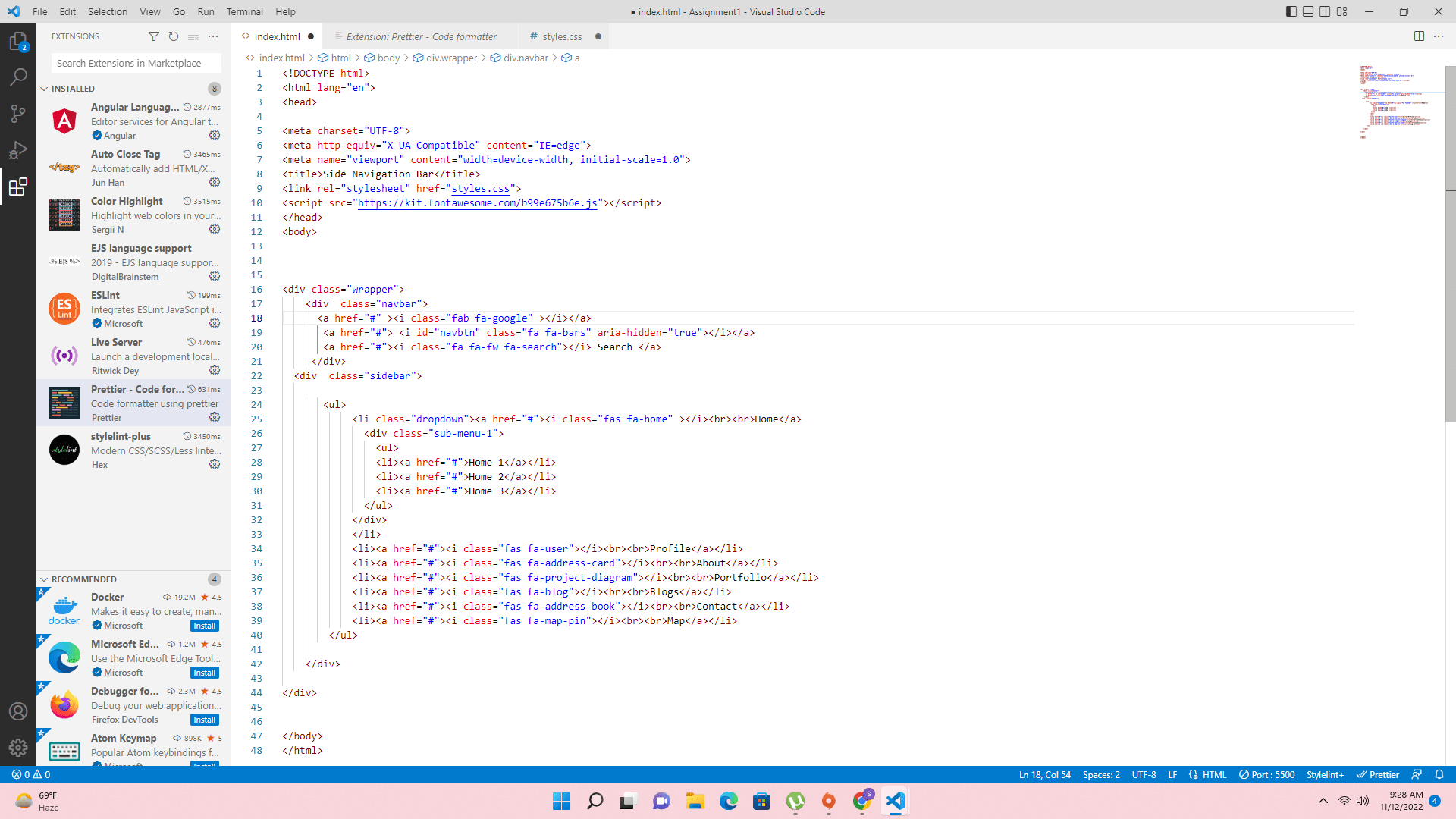Switch to the styles.css tab
1456x819 pixels.
[x=561, y=36]
